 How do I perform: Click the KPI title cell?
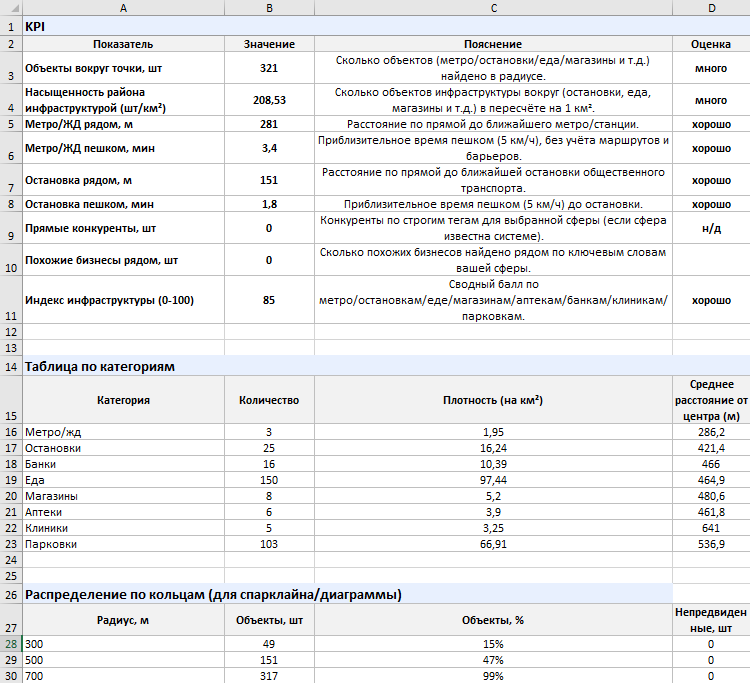pyautogui.click(x=123, y=27)
